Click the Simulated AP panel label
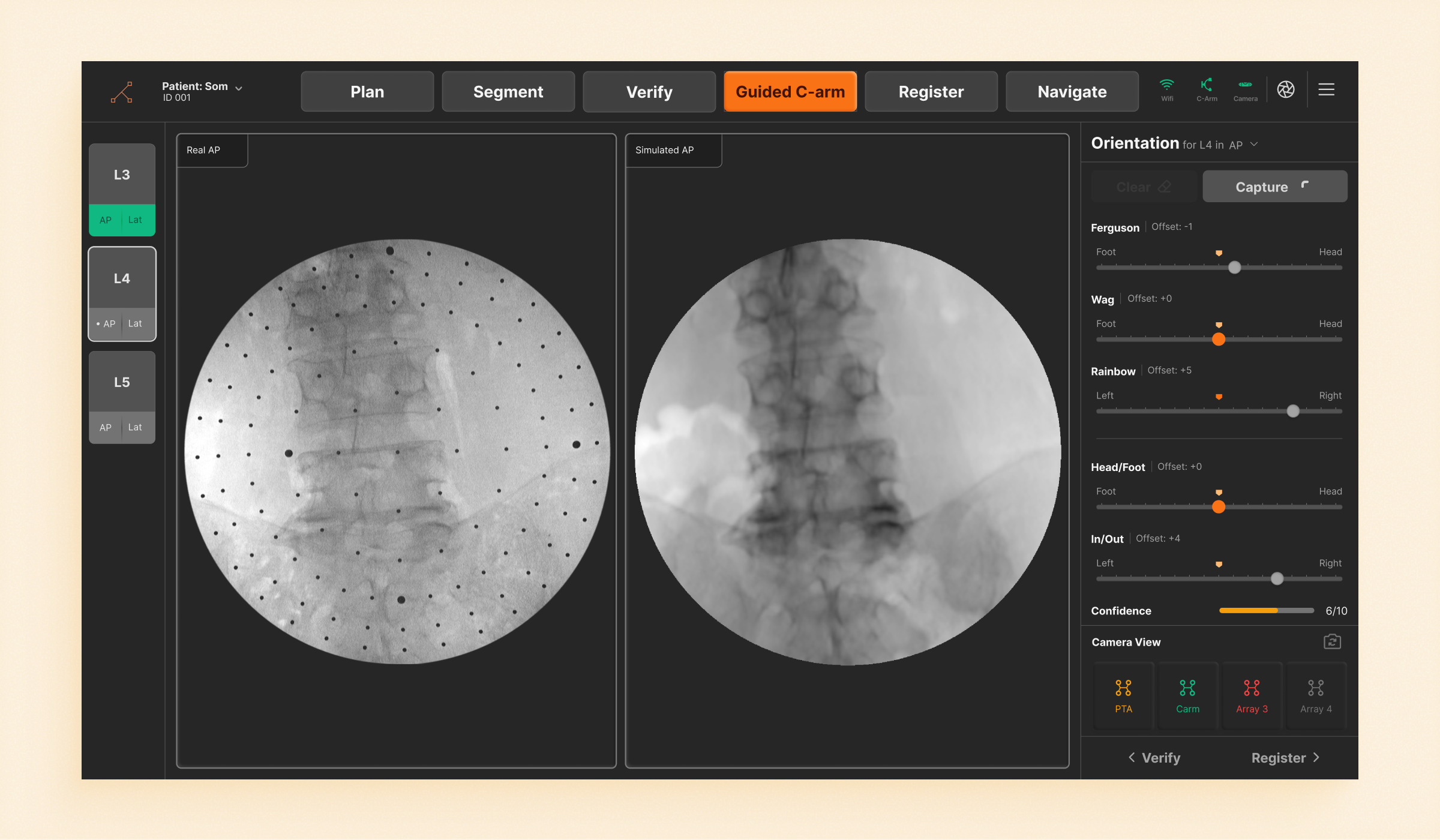Screen dimensions: 1440x840 click(x=664, y=150)
